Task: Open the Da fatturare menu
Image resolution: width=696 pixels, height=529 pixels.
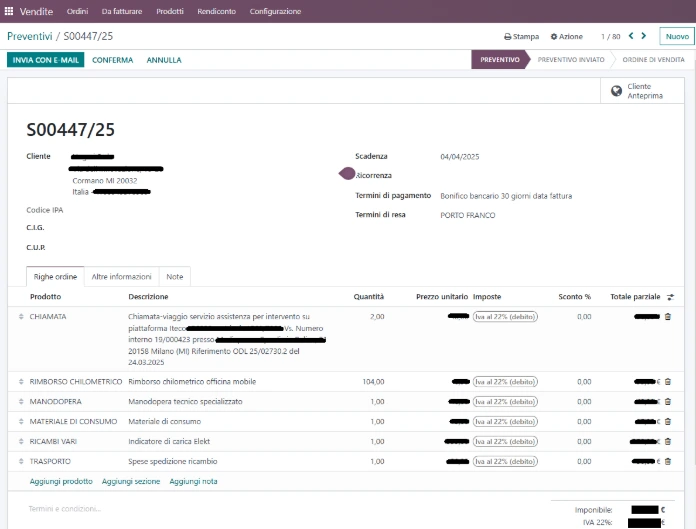Action: coord(122,11)
